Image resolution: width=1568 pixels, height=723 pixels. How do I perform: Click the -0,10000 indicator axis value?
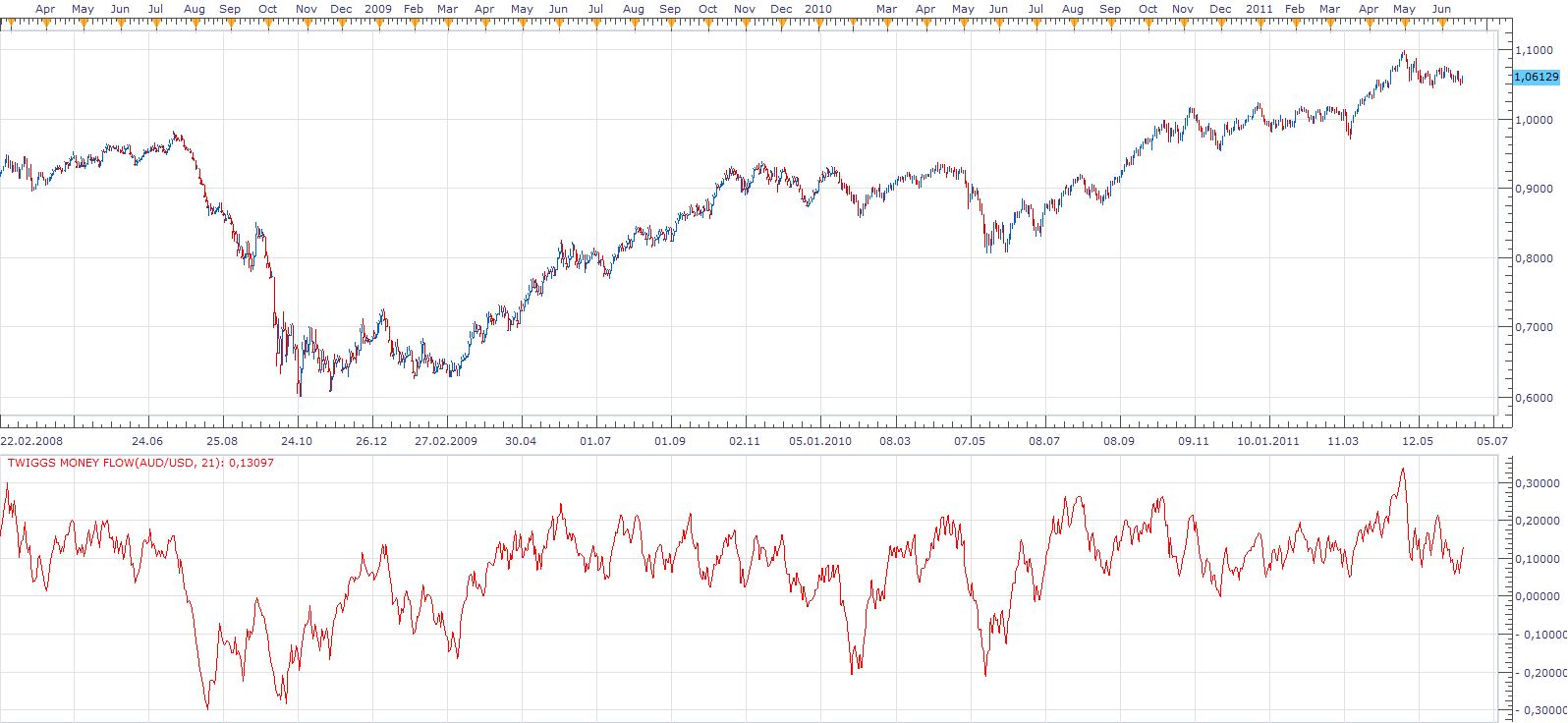(x=1540, y=635)
